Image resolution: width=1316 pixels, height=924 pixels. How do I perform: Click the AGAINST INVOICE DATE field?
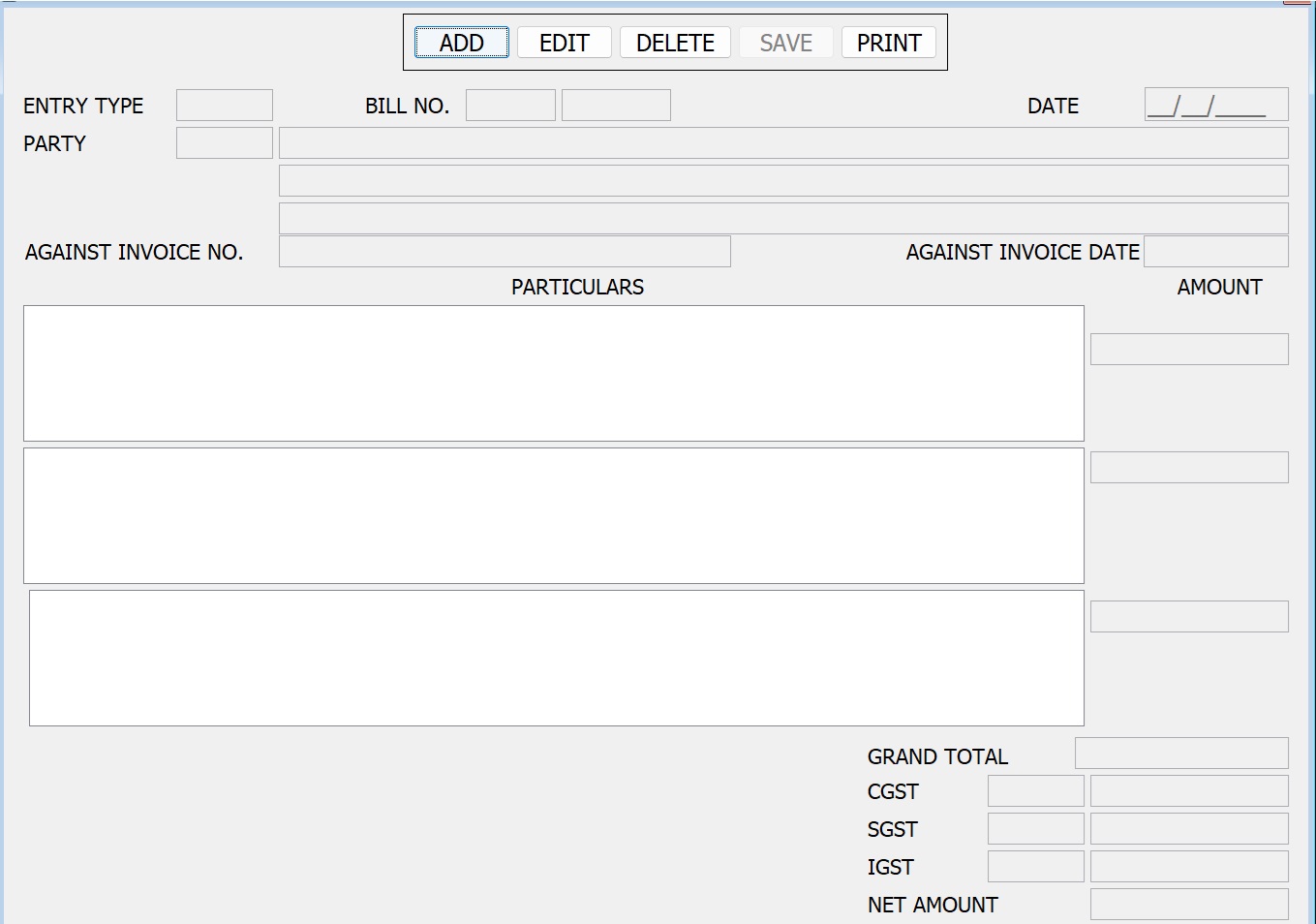[1215, 252]
